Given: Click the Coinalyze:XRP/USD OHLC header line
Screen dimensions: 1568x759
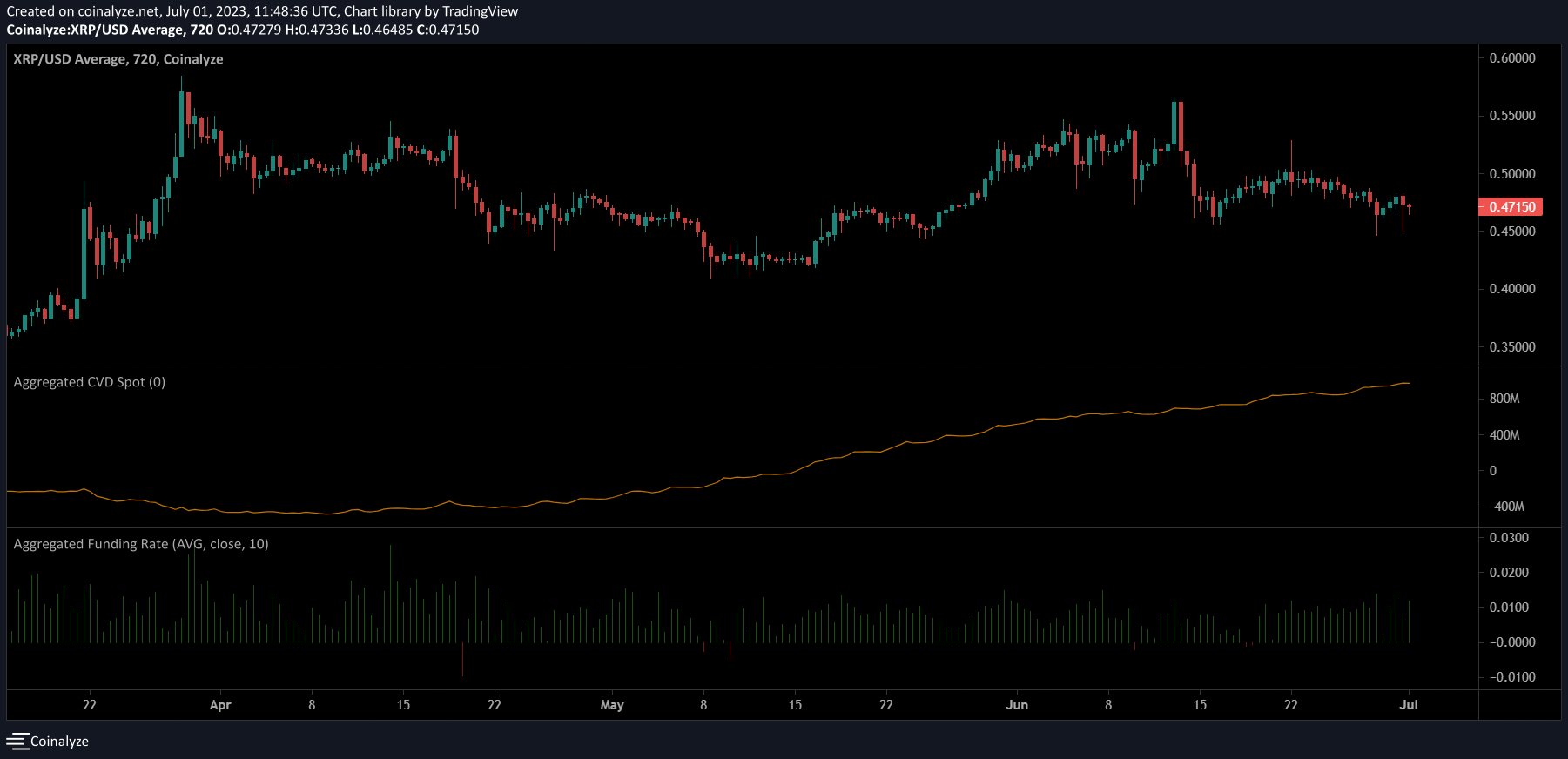Looking at the screenshot, I should point(243,30).
